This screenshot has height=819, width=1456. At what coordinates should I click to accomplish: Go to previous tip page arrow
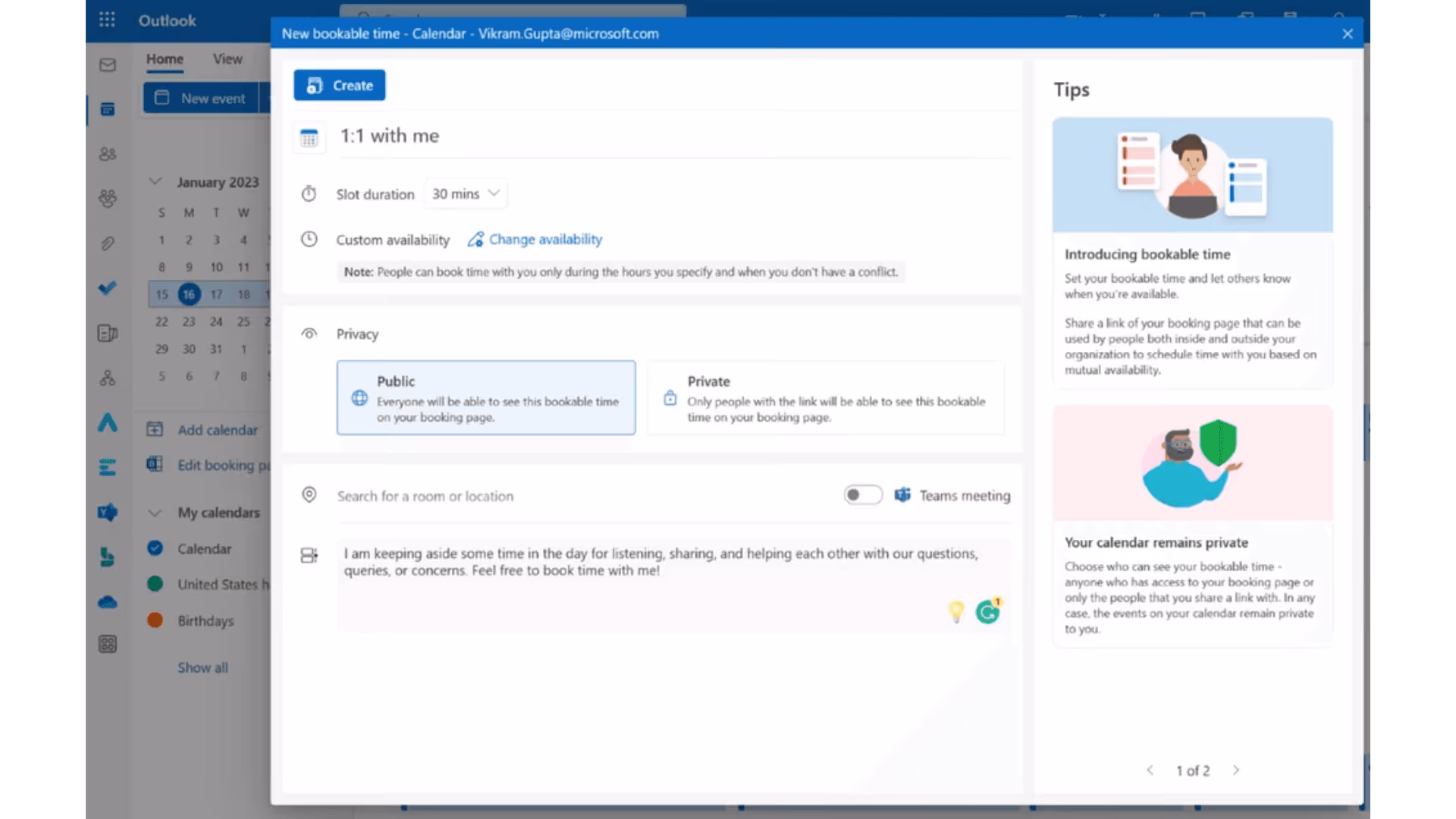point(1150,770)
